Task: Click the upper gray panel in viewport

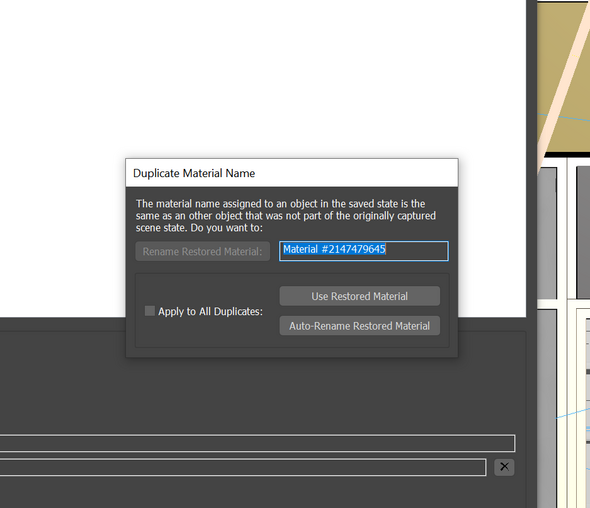Action: click(x=547, y=233)
